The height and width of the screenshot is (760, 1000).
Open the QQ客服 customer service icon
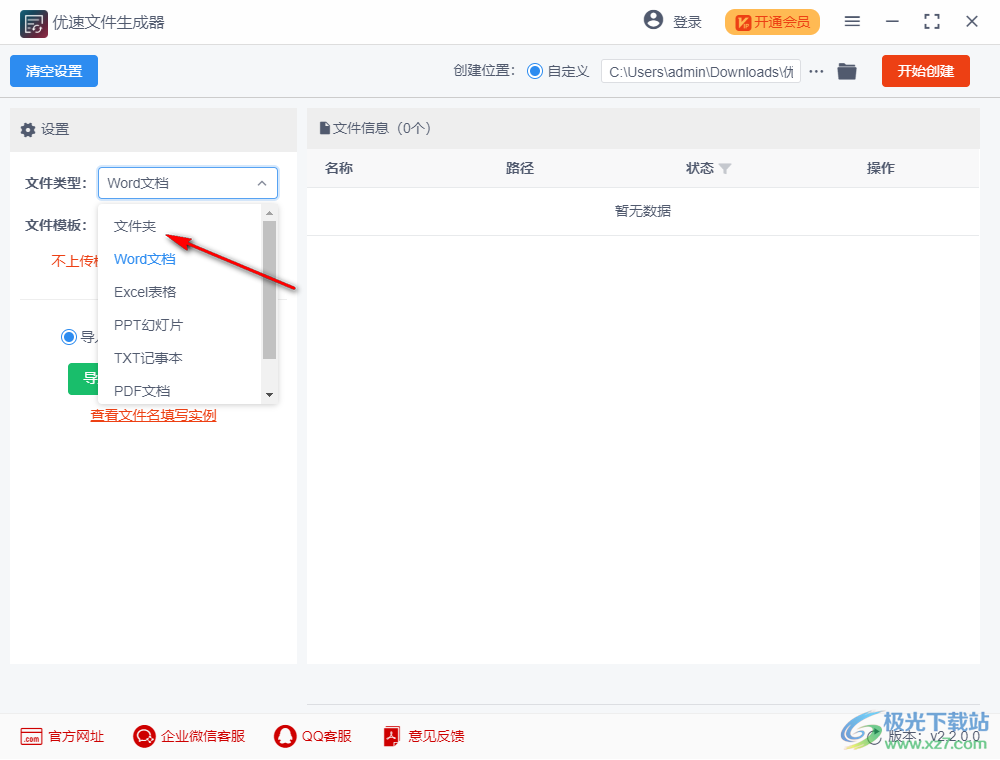[284, 736]
